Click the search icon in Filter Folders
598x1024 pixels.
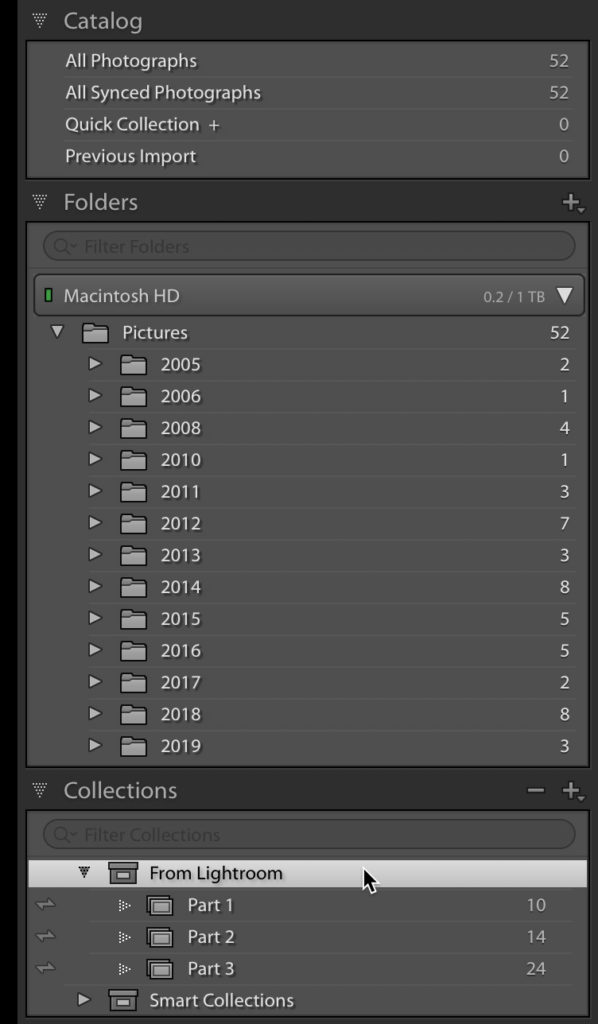[63, 247]
